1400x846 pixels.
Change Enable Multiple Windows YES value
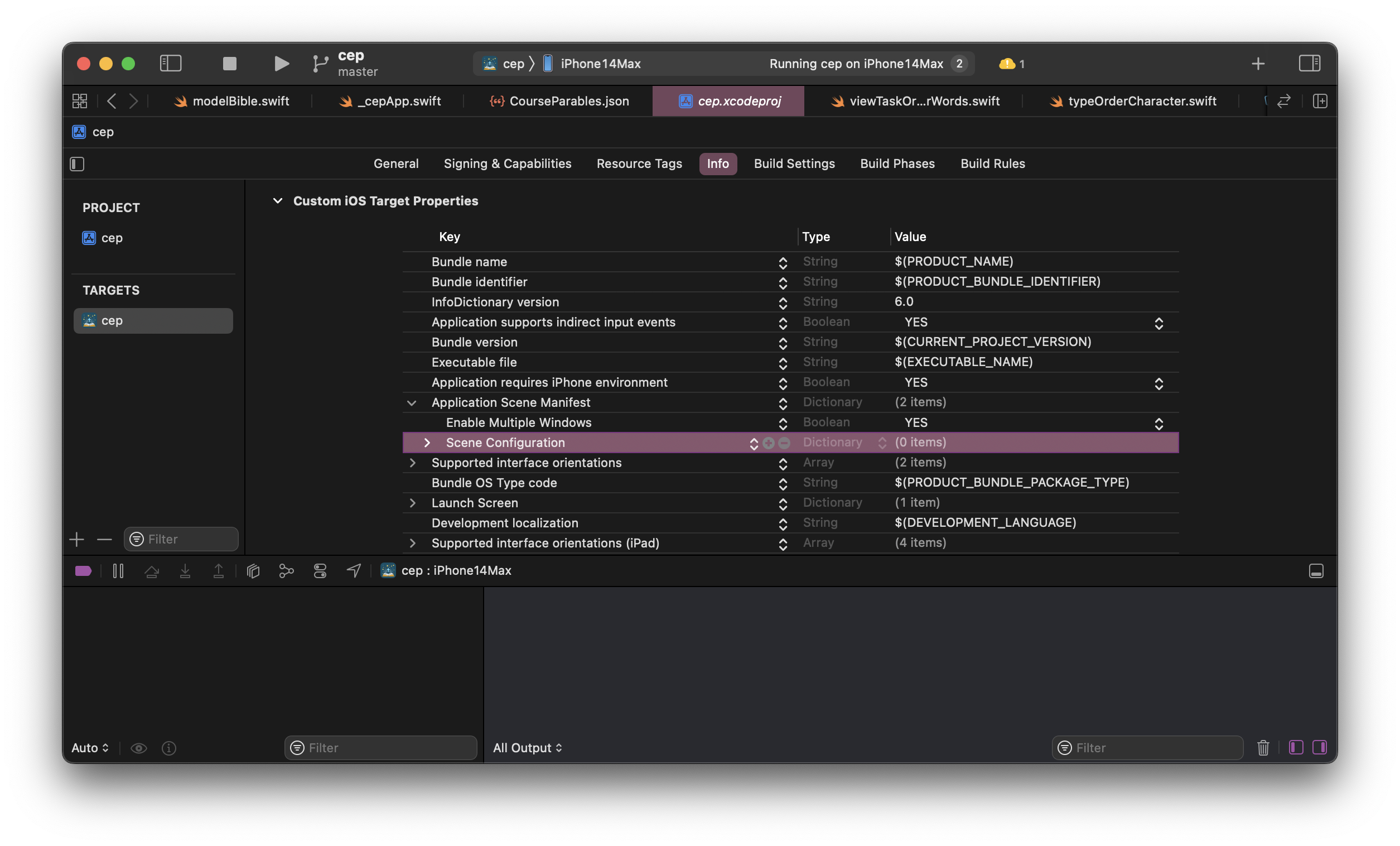click(1158, 424)
